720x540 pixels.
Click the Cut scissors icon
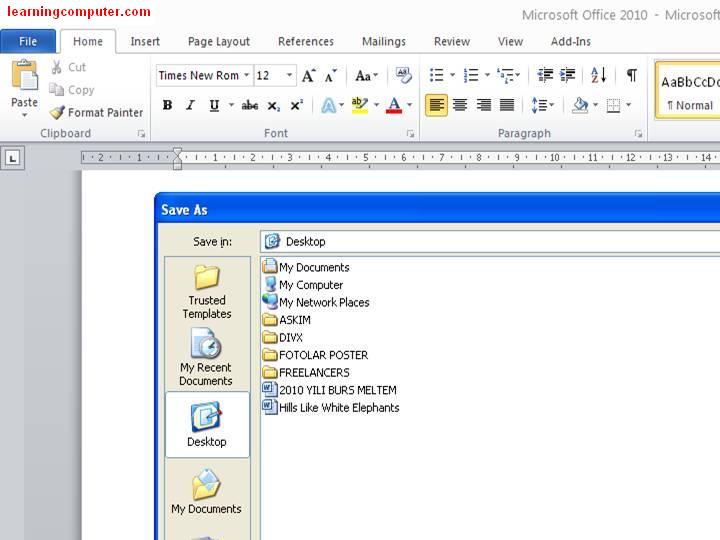pyautogui.click(x=57, y=68)
